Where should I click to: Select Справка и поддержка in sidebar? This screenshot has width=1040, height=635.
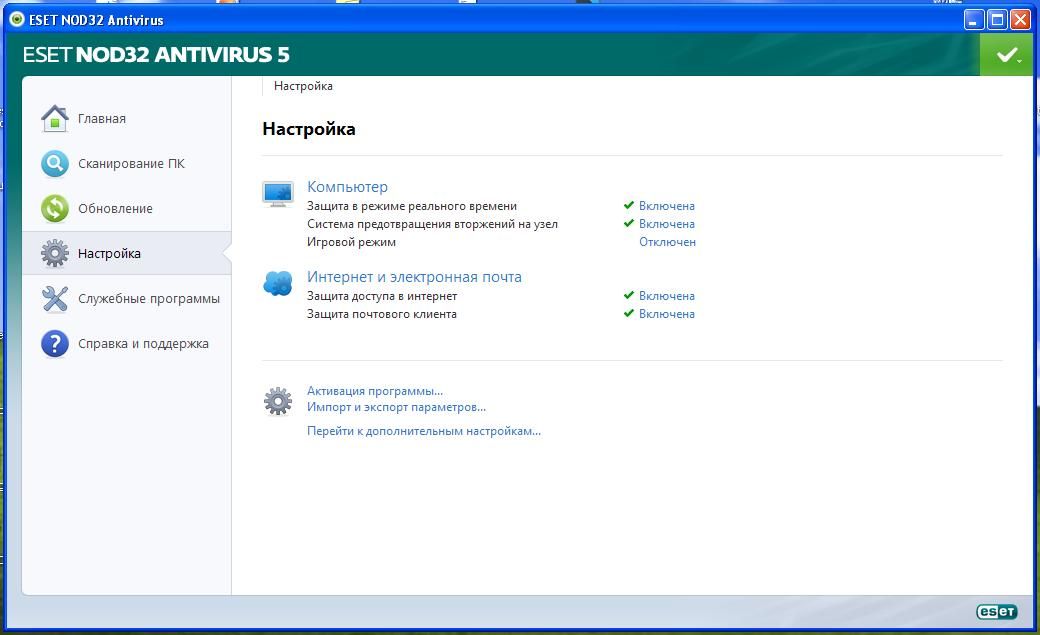pos(143,343)
